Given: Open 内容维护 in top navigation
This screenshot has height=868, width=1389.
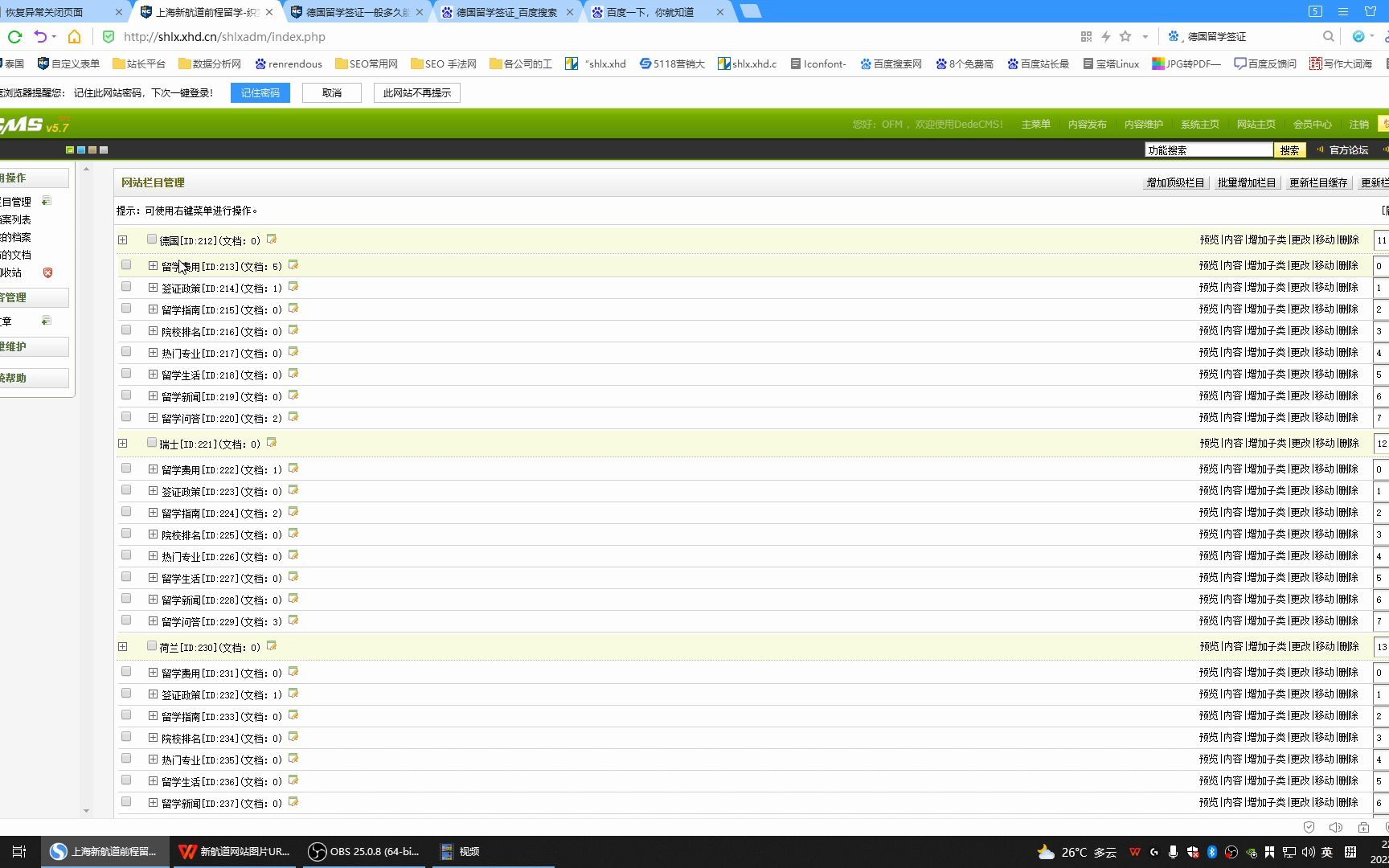Looking at the screenshot, I should coord(1143,124).
